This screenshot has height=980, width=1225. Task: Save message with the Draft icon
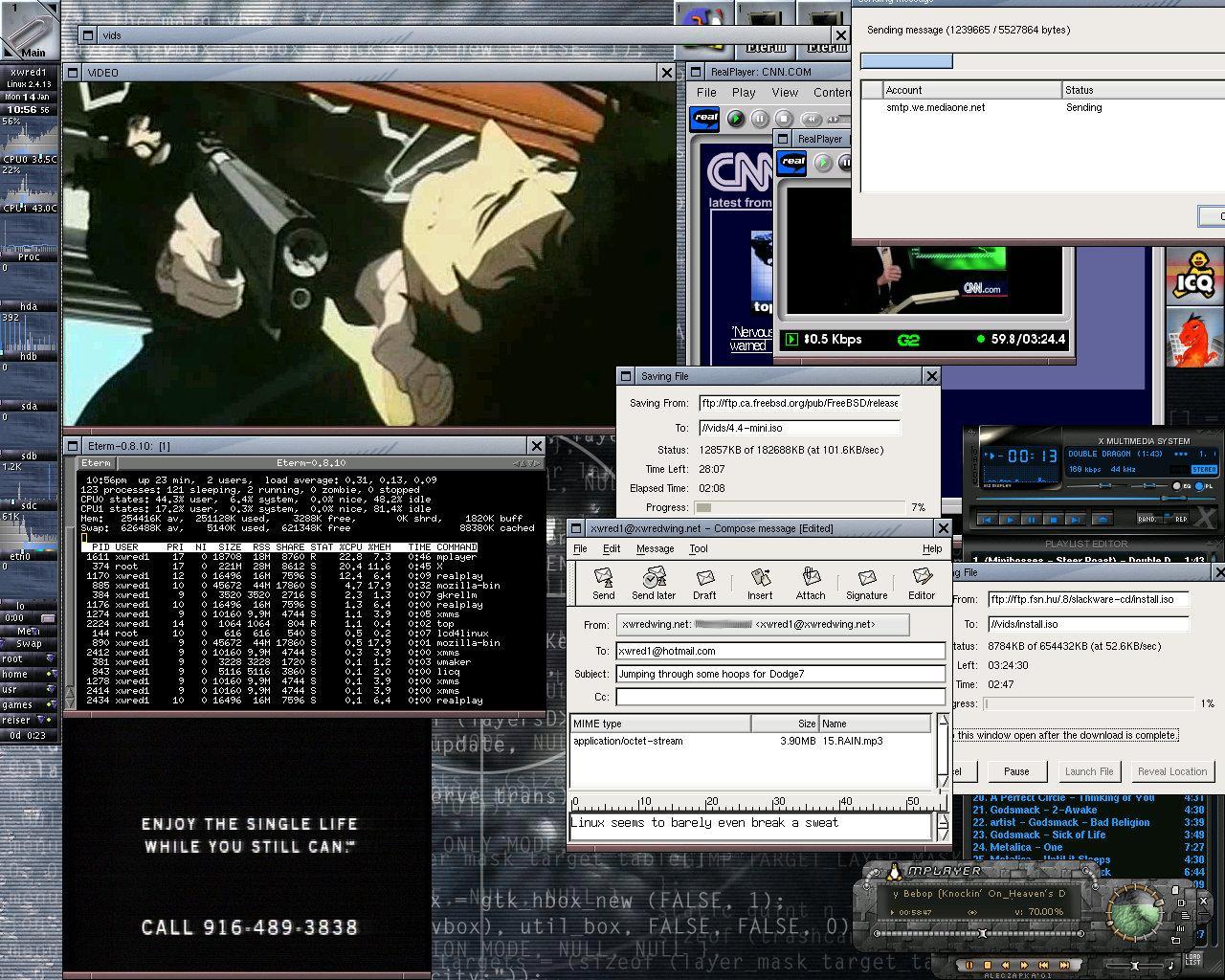coord(704,583)
